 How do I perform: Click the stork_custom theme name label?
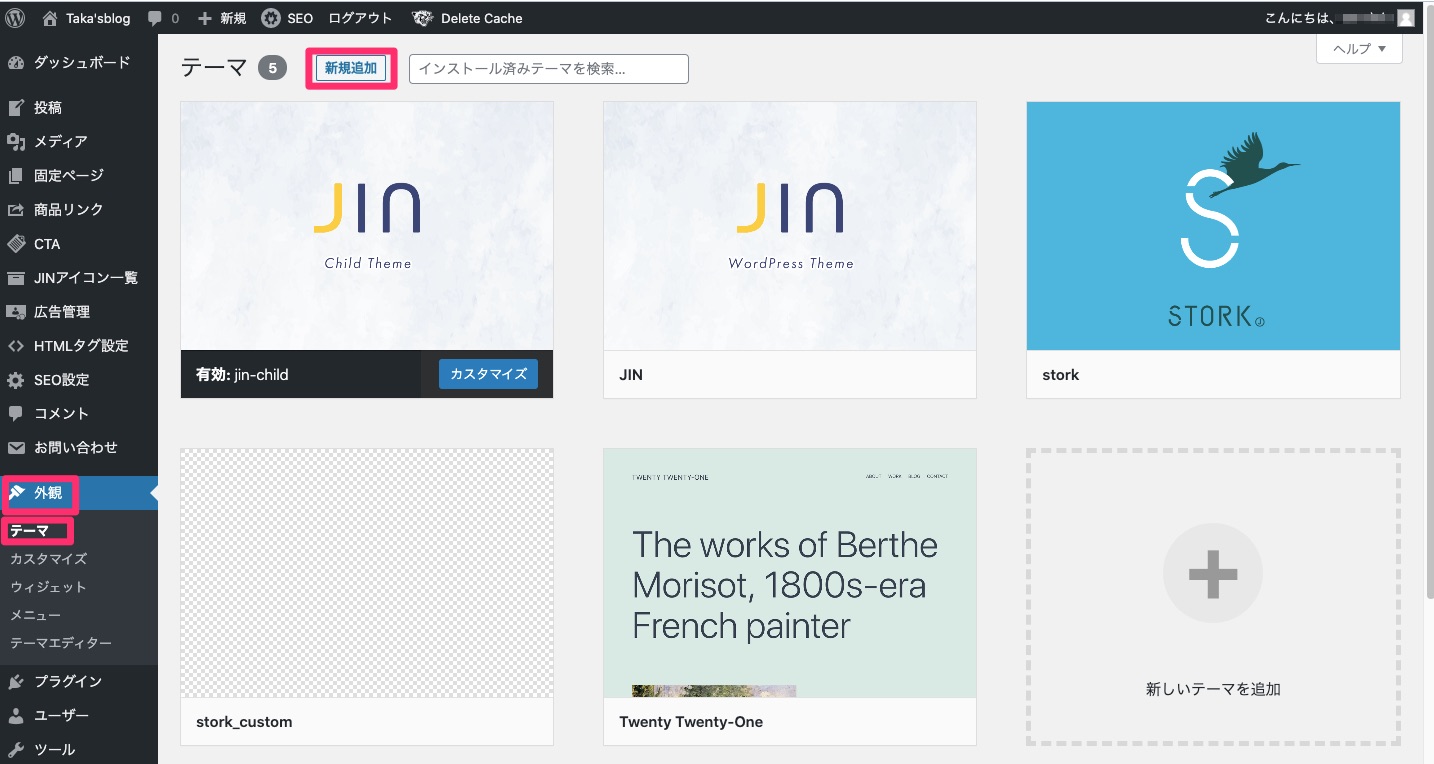[x=244, y=722]
